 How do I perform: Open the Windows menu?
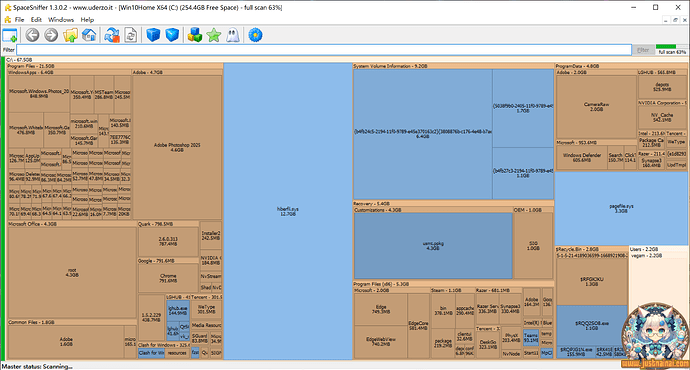click(x=61, y=19)
